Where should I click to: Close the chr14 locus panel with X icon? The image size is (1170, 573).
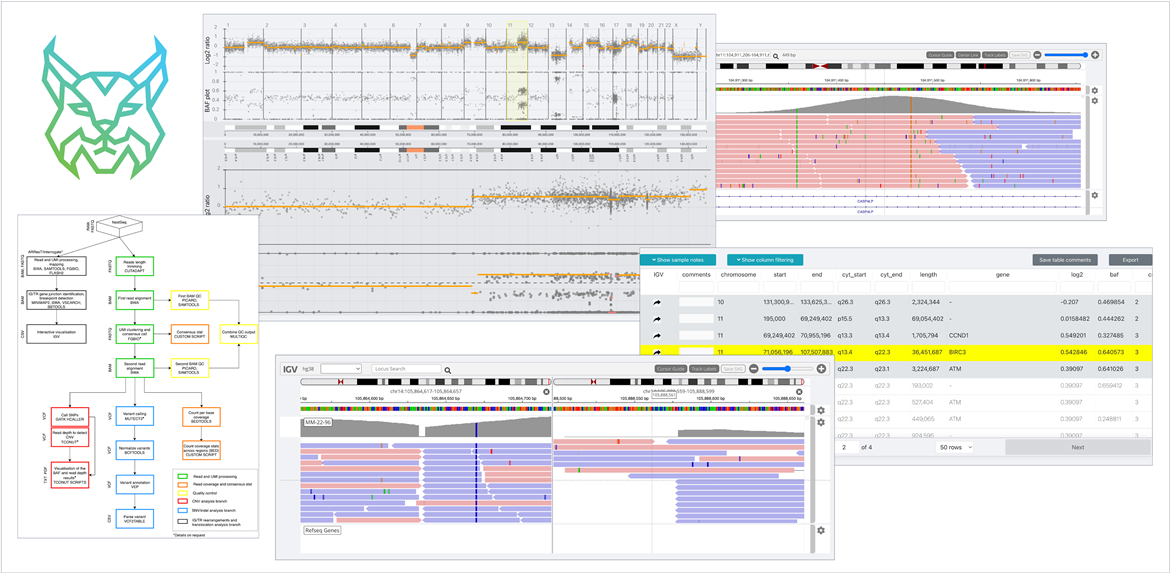[546, 392]
